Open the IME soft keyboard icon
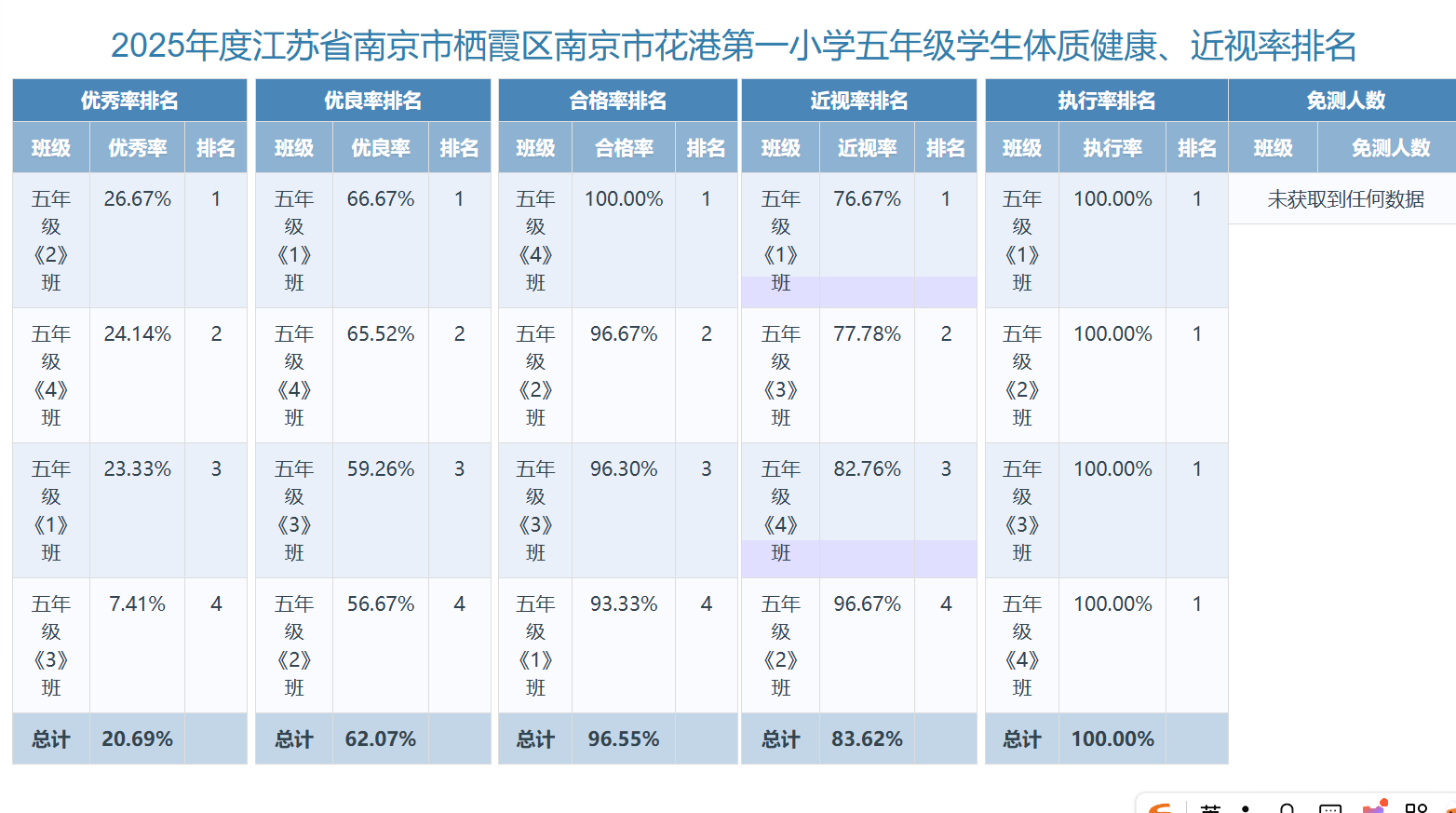 click(1330, 808)
